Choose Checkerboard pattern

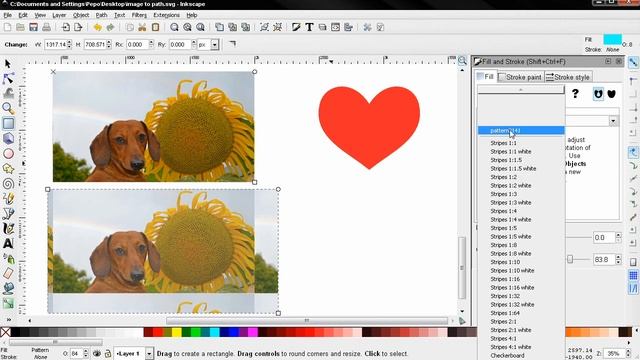pos(507,356)
